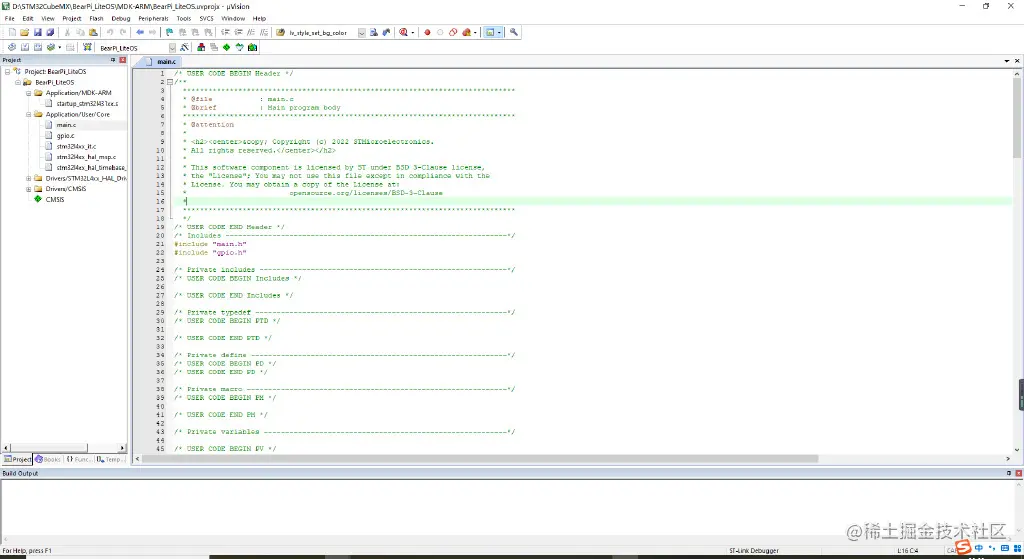Viewport: 1024px width, 559px height.
Task: Toggle a bookmark with the bookmark flag icon
Action: coord(170,32)
